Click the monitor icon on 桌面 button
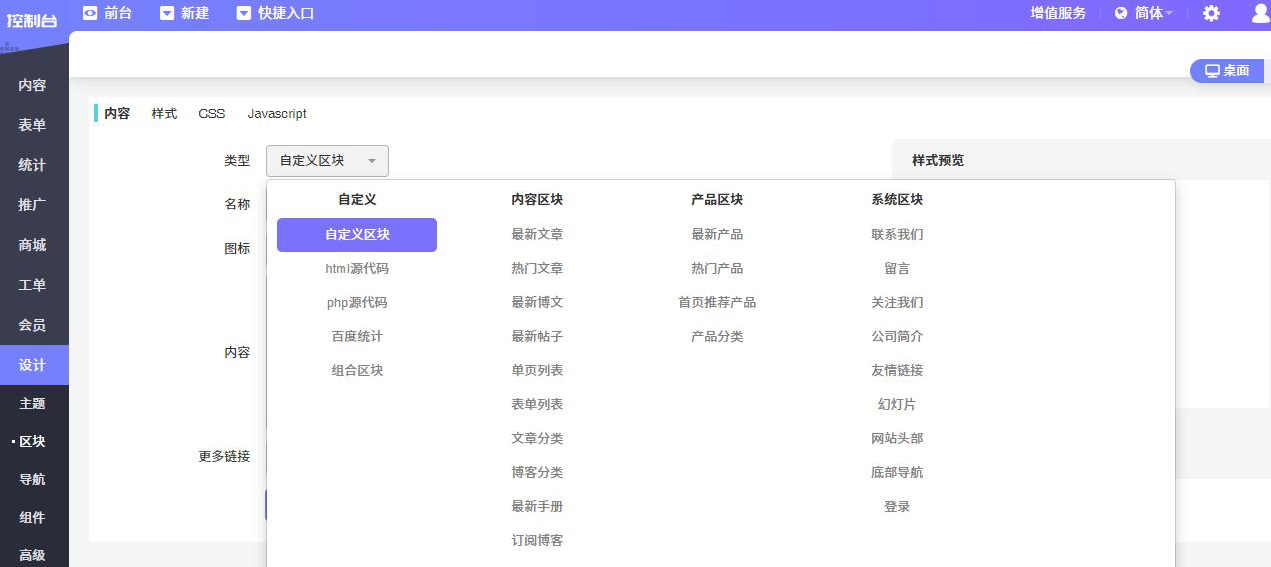This screenshot has width=1271, height=567. click(1212, 71)
